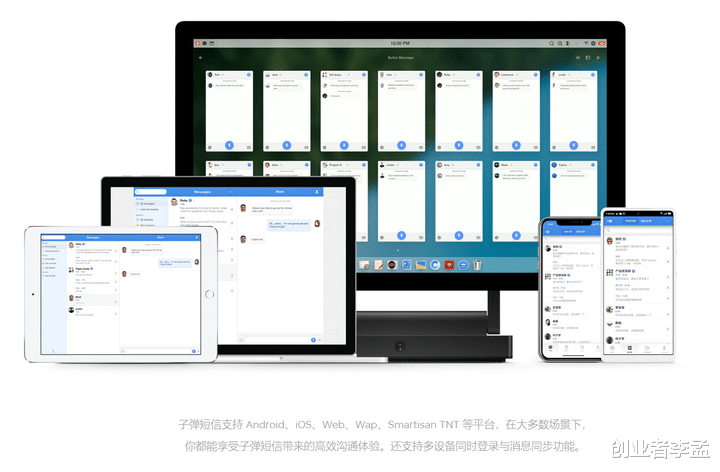This screenshot has width=720, height=472.
Task: Tap the microphone button in Linda's chat card
Action: tap(574, 146)
